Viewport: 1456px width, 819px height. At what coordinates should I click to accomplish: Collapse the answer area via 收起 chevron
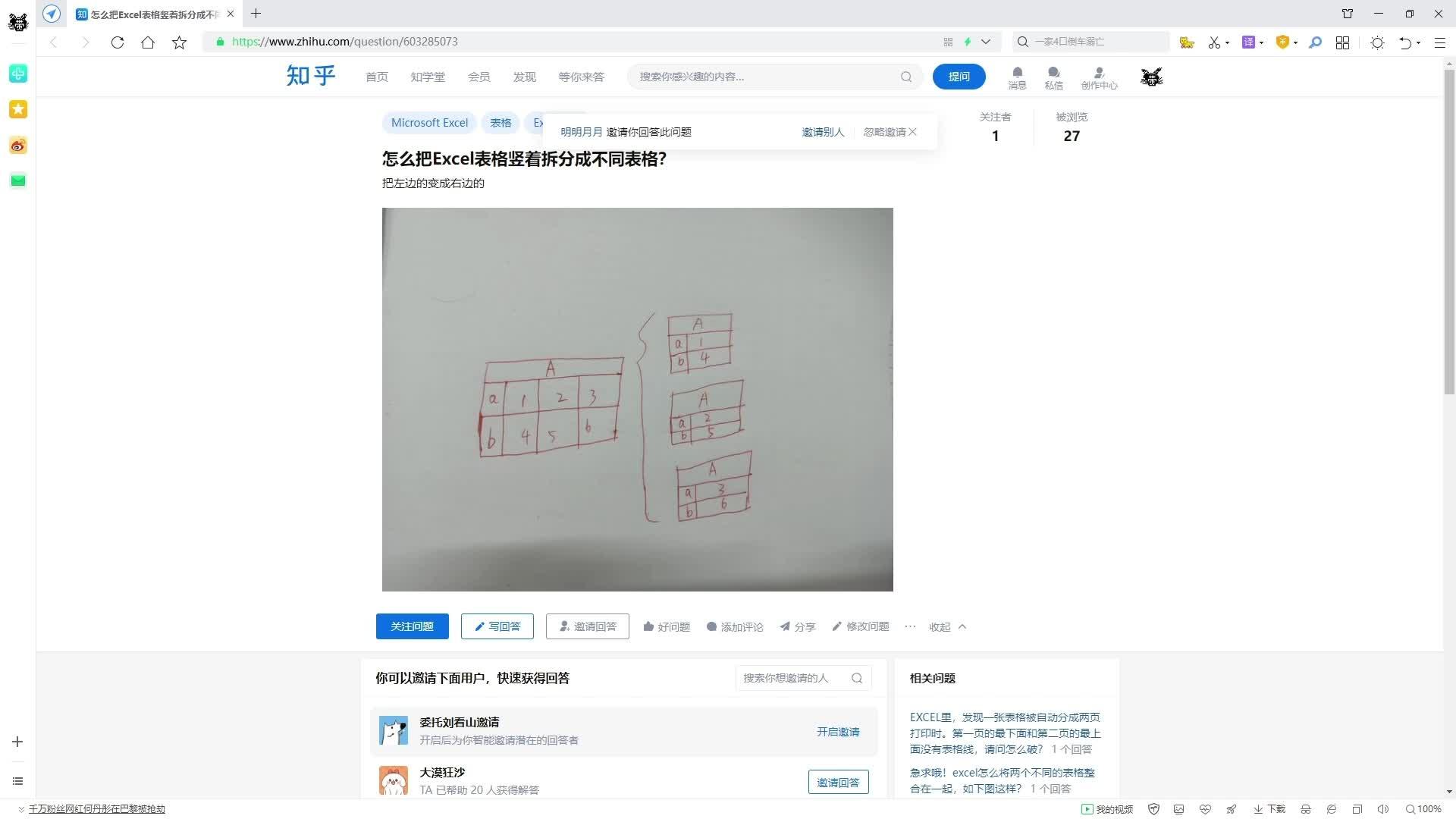(962, 626)
